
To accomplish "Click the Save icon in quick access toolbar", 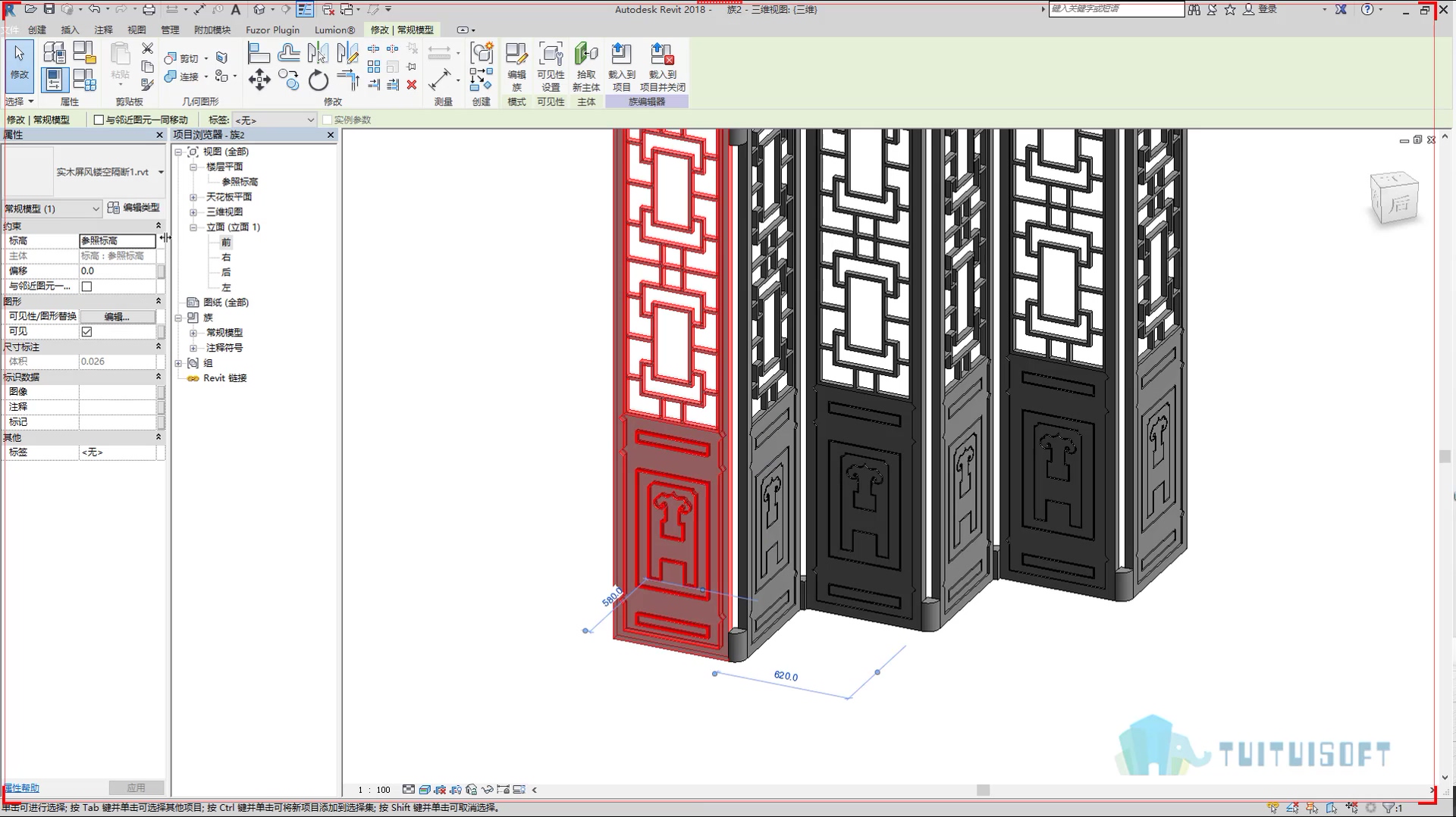I will 49,9.
